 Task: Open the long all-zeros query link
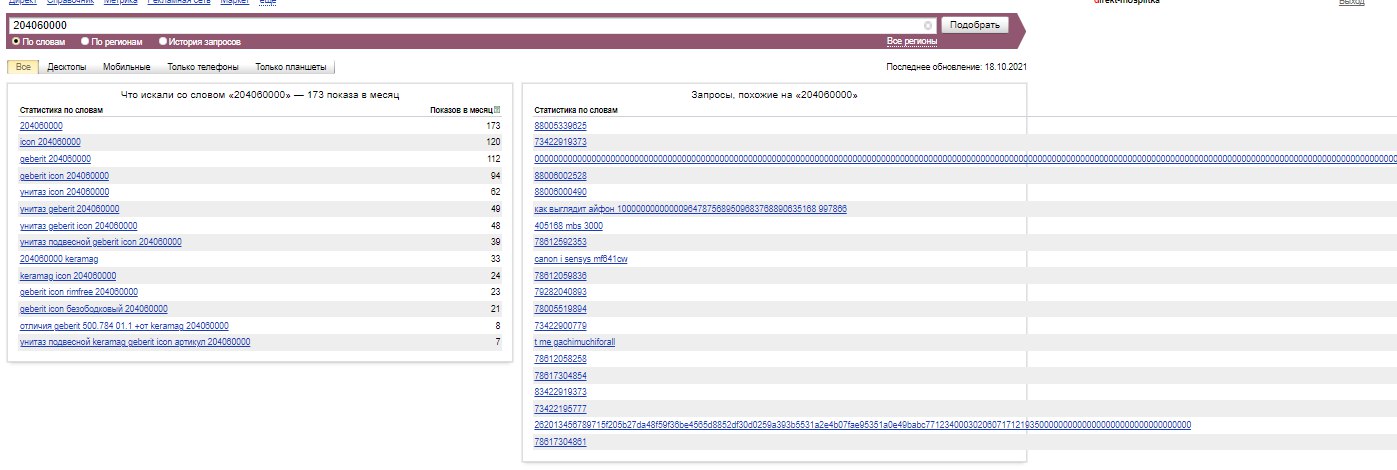(966, 159)
